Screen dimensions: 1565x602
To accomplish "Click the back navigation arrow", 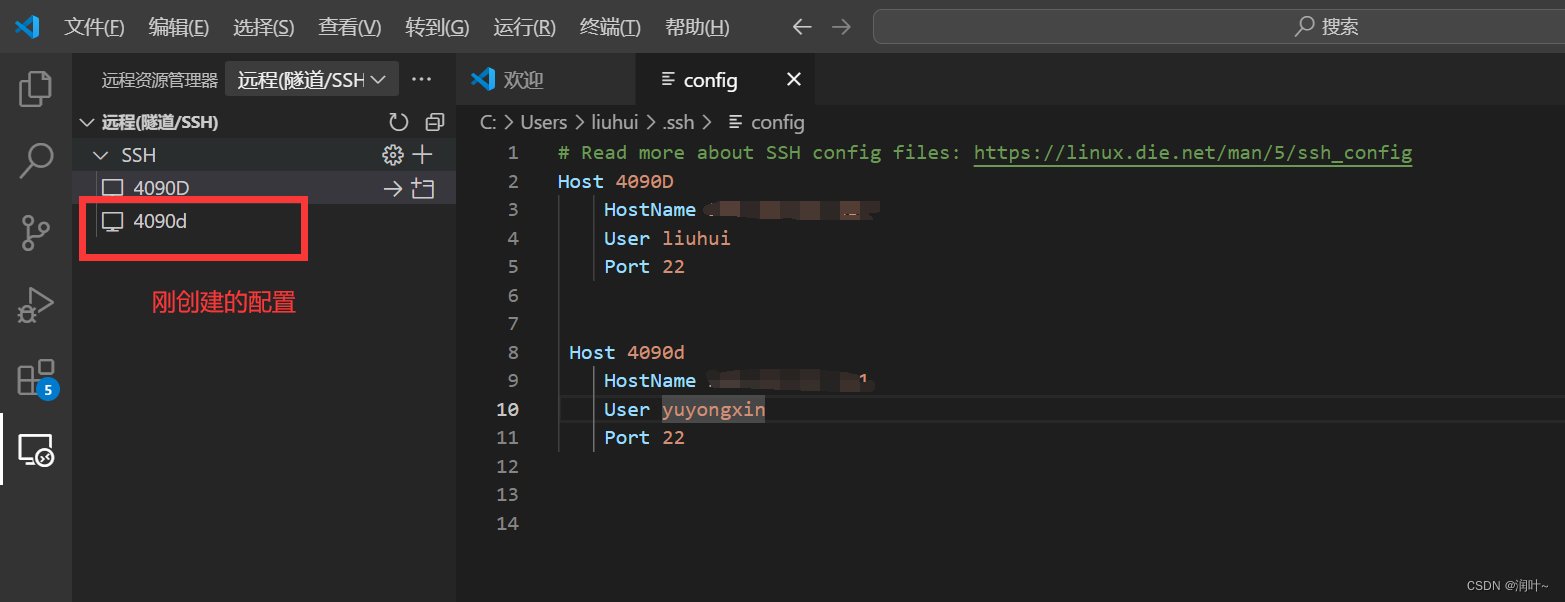I will point(801,27).
